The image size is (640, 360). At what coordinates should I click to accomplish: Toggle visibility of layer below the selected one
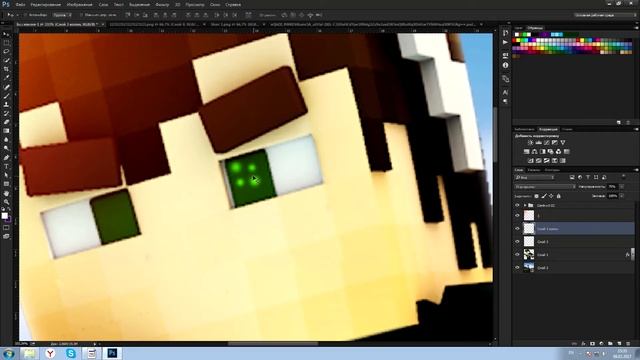coord(517,242)
